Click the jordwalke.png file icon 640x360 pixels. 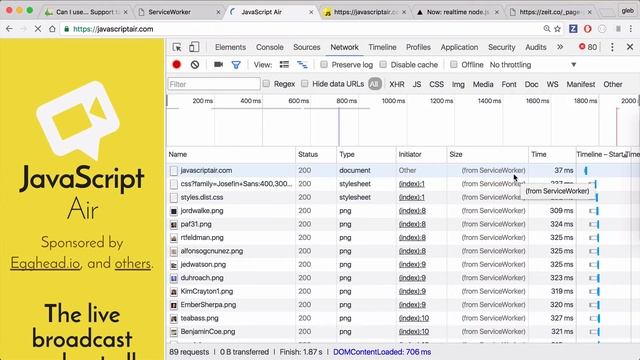click(x=173, y=211)
